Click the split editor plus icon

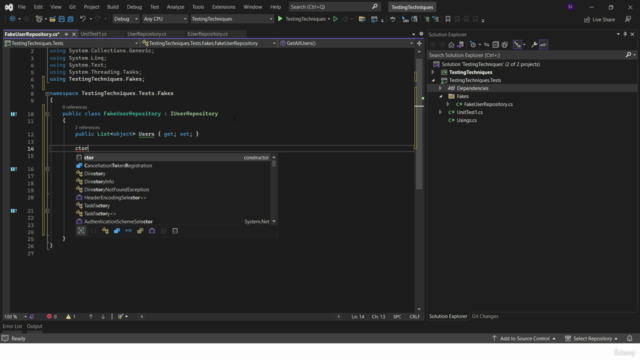419,43
